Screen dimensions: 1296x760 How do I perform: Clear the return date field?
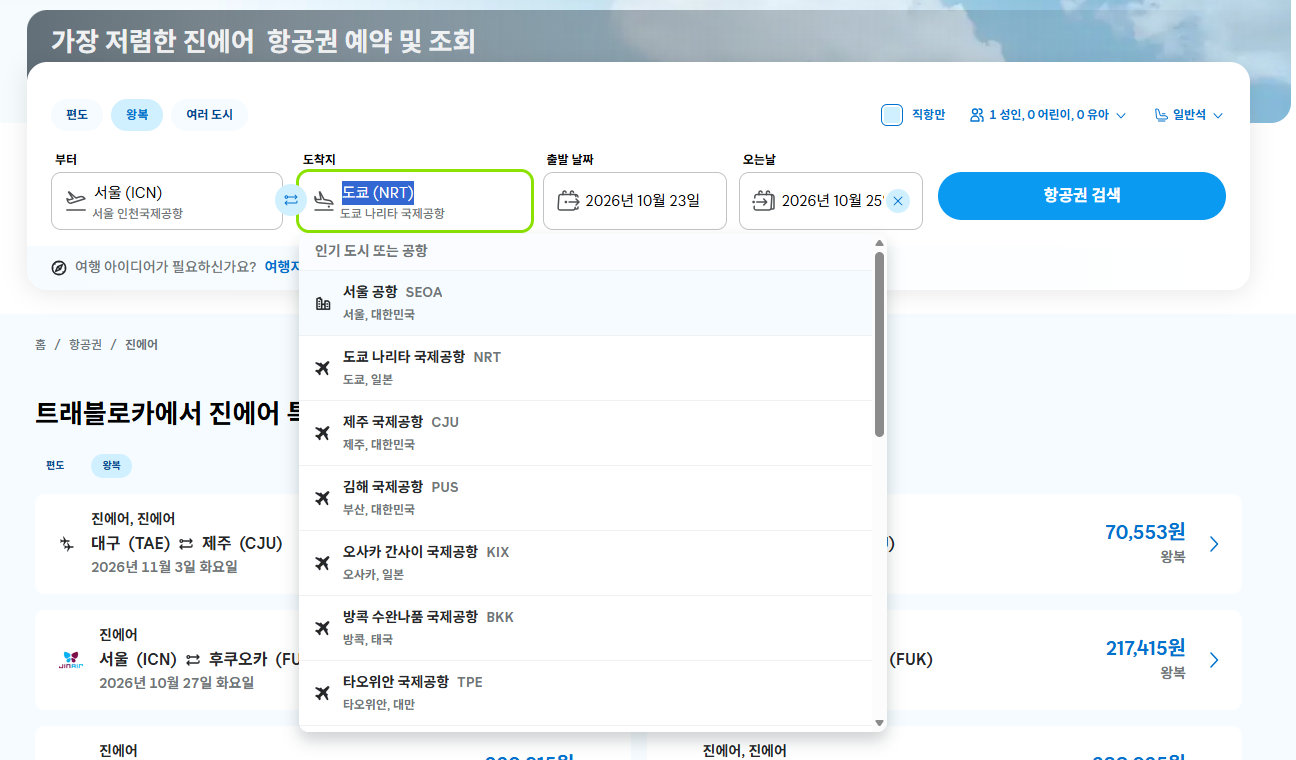pos(898,201)
